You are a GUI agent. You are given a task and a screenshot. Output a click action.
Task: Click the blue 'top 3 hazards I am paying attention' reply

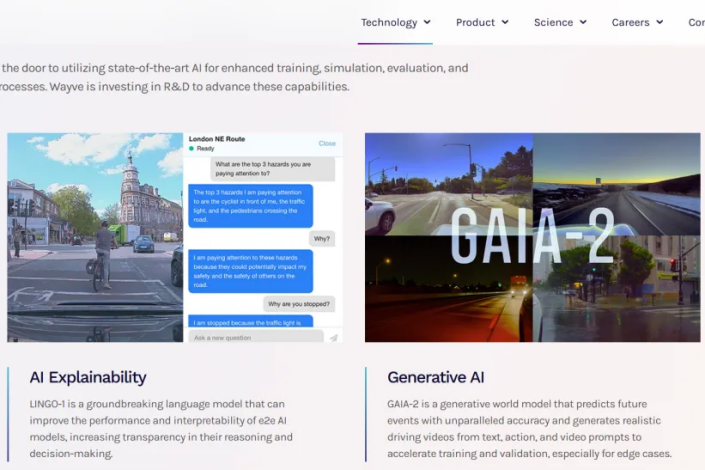pyautogui.click(x=250, y=206)
